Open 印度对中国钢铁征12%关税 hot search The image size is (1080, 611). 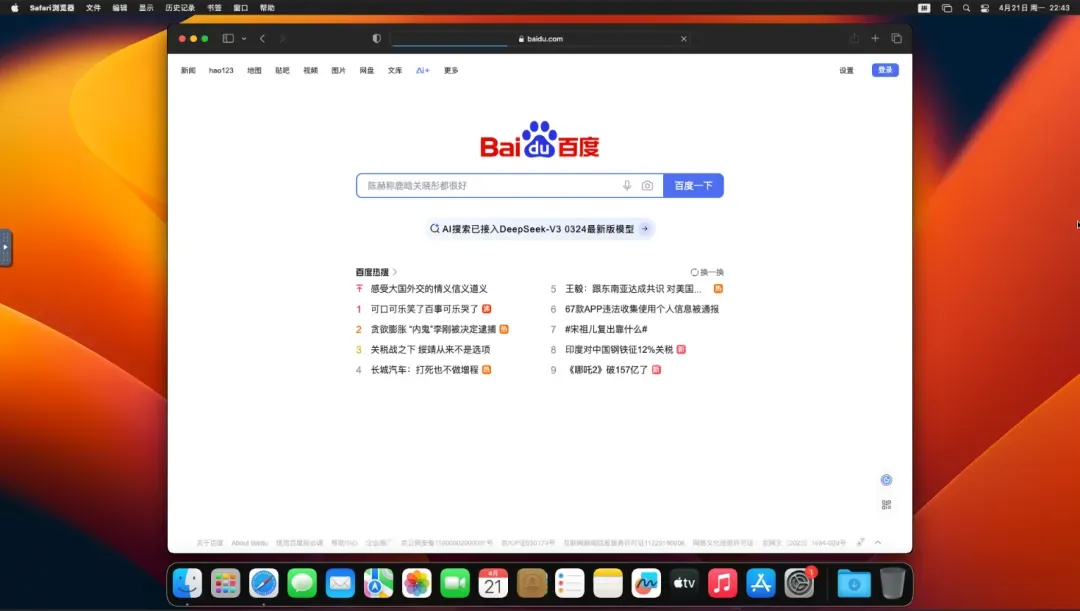tap(619, 349)
